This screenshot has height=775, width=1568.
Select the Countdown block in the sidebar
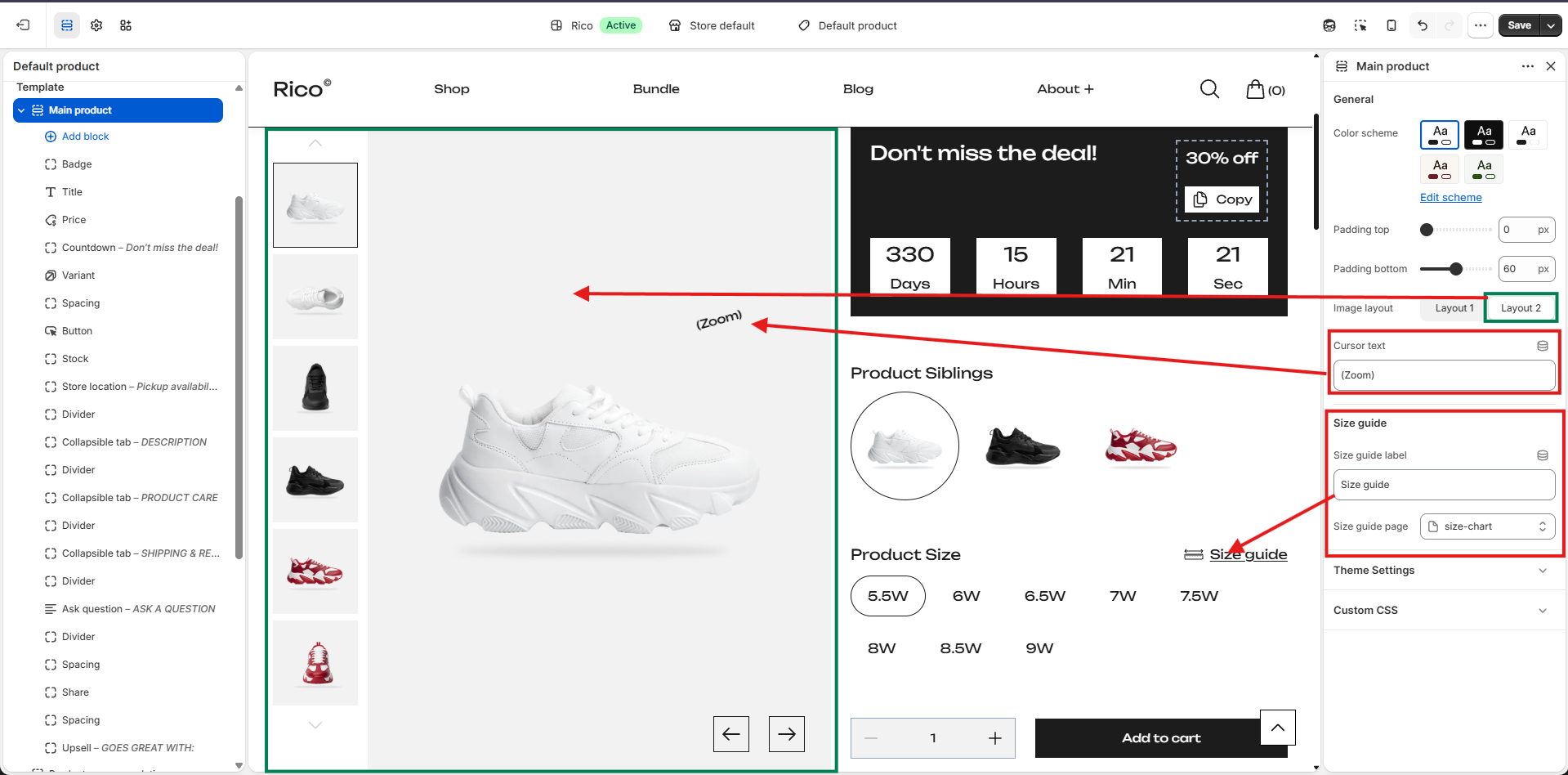pyautogui.click(x=131, y=248)
